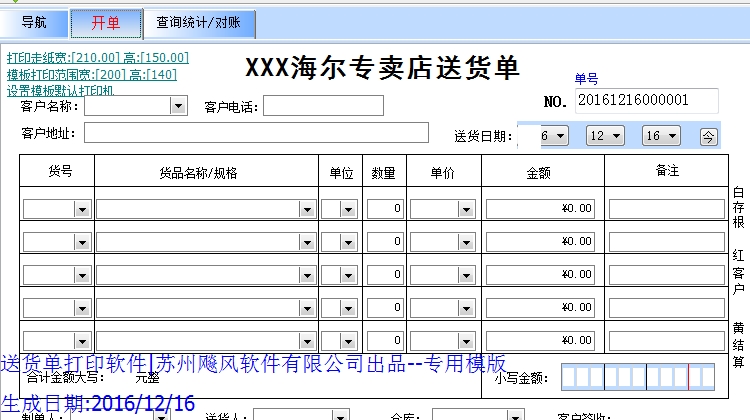Expand 单位 dropdown in fourth row
This screenshot has width=750, height=420.
348,308
